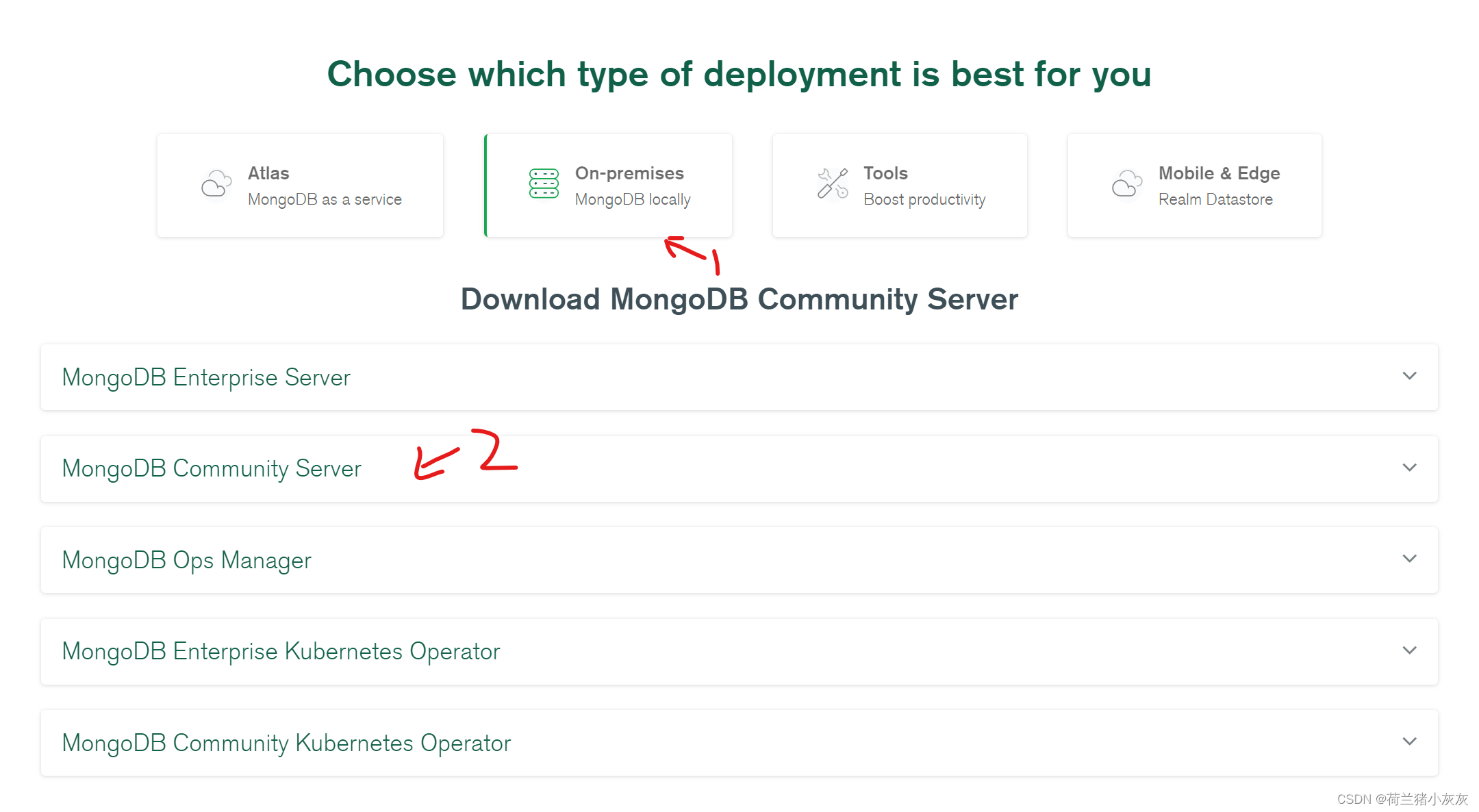Open MongoDB Community Kubernetes Operator title
This screenshot has height=812, width=1479.
[x=286, y=744]
